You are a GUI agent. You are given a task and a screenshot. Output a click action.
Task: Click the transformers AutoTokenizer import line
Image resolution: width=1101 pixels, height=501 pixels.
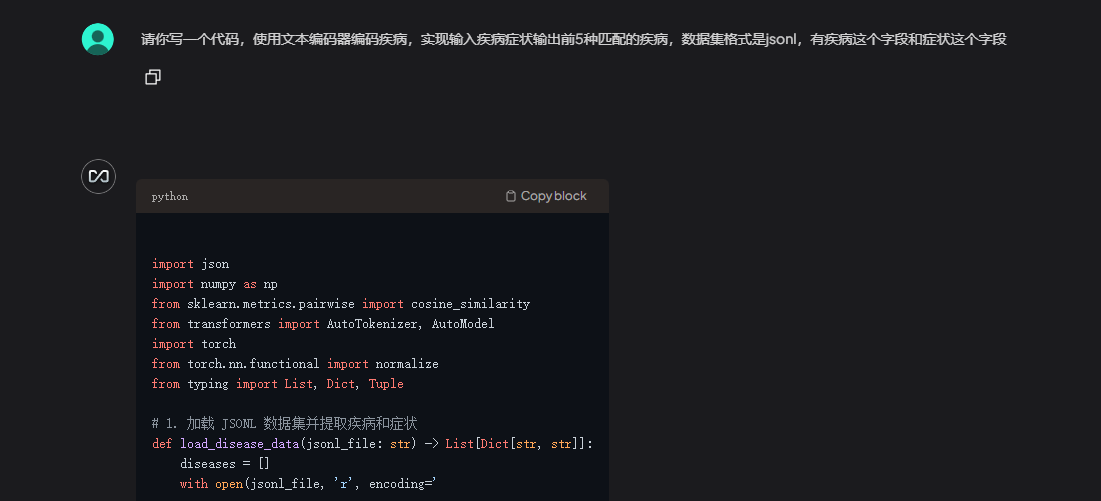click(323, 323)
